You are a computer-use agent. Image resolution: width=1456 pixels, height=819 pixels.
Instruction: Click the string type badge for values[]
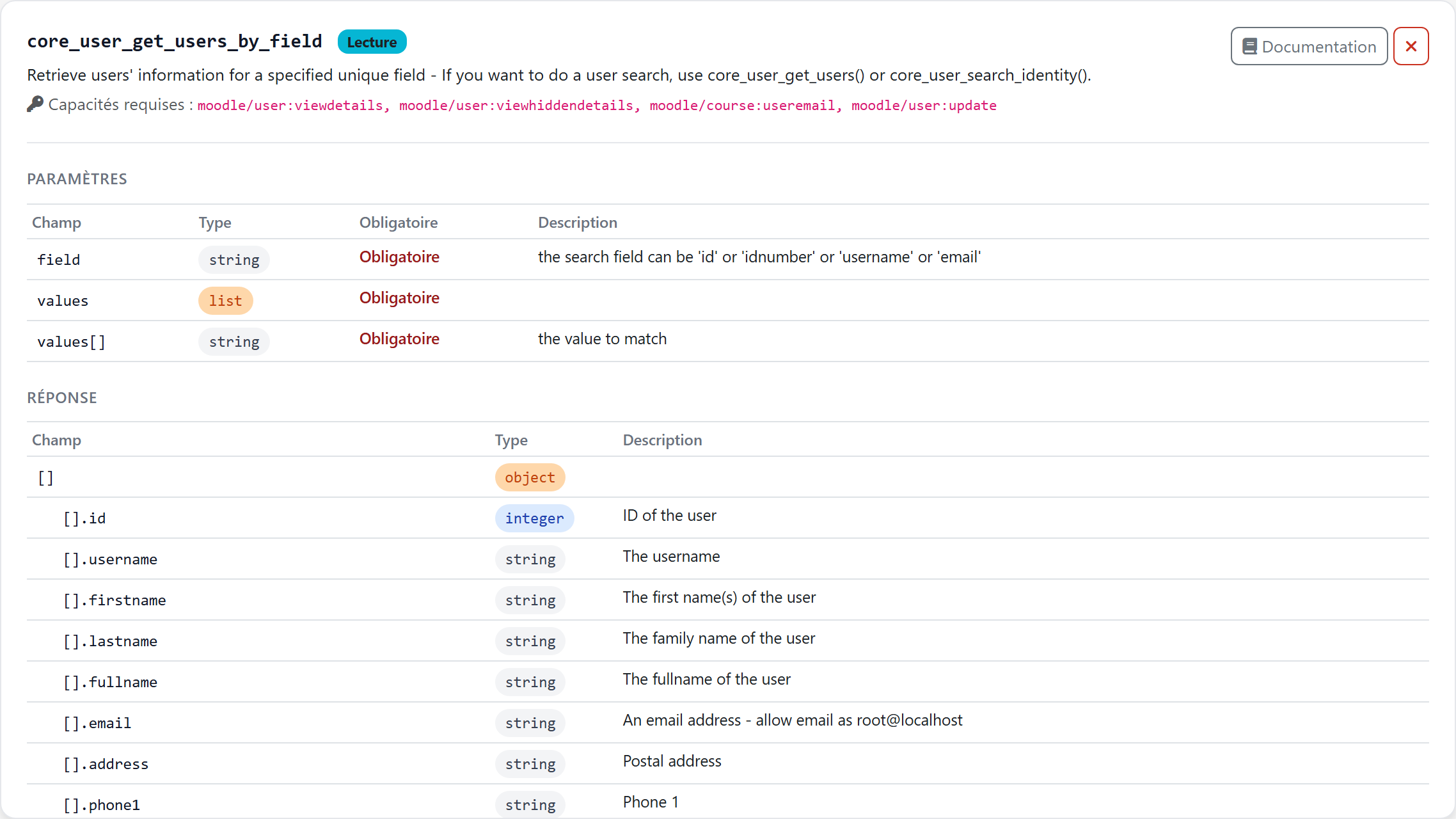pyautogui.click(x=234, y=342)
